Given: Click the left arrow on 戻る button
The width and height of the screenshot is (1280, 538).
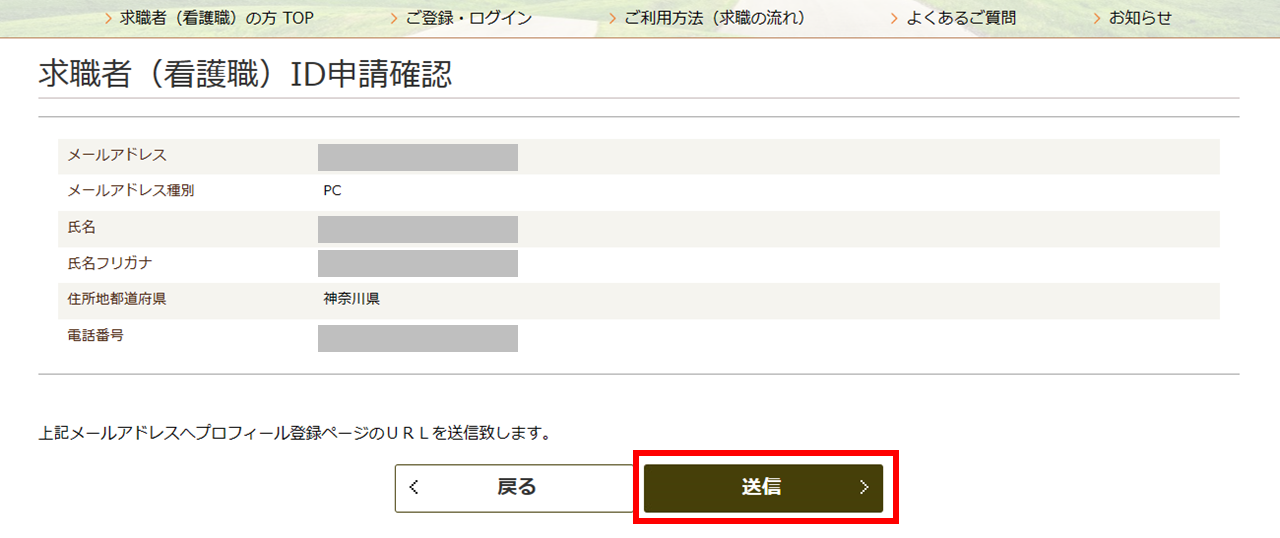Looking at the screenshot, I should (414, 488).
